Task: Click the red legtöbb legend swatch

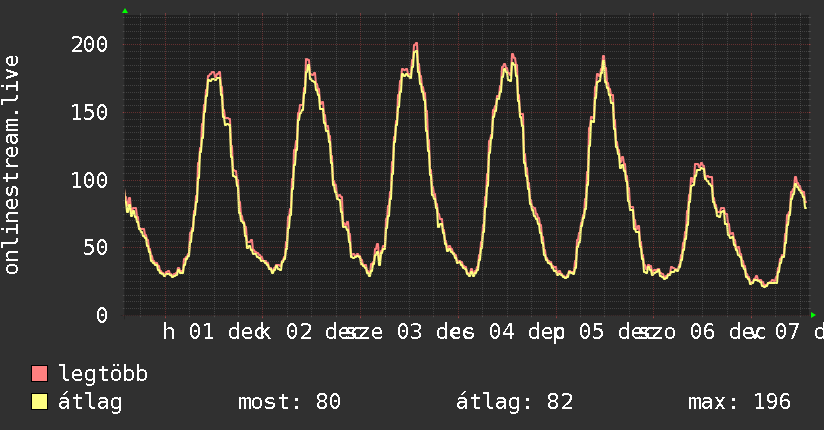Action: (x=40, y=374)
